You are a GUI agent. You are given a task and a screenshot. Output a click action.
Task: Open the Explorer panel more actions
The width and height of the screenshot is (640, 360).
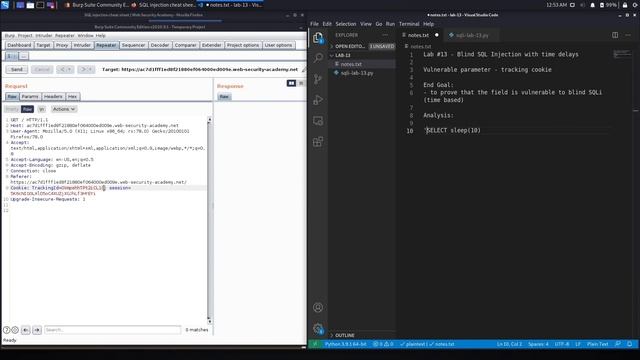385,35
